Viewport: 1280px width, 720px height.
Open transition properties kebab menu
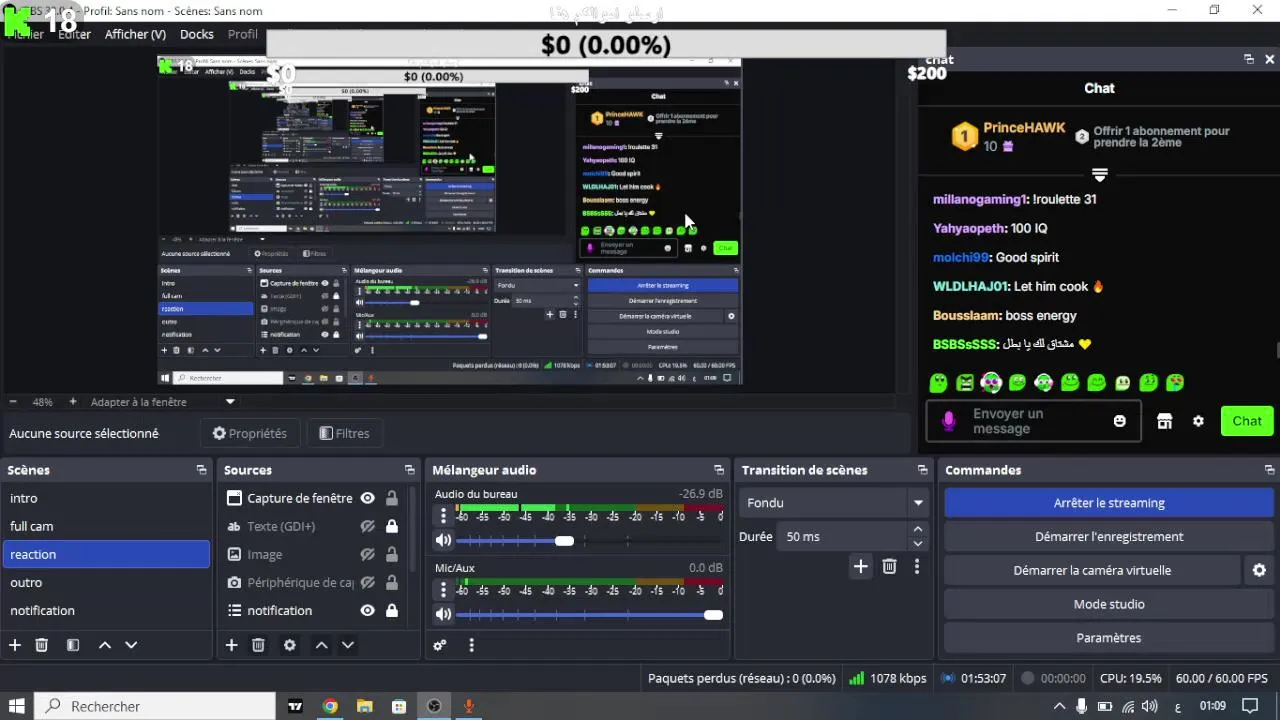917,567
